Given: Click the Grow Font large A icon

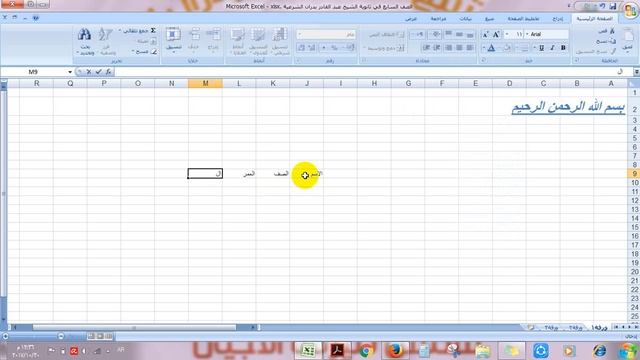Looking at the screenshot, I should 496,34.
